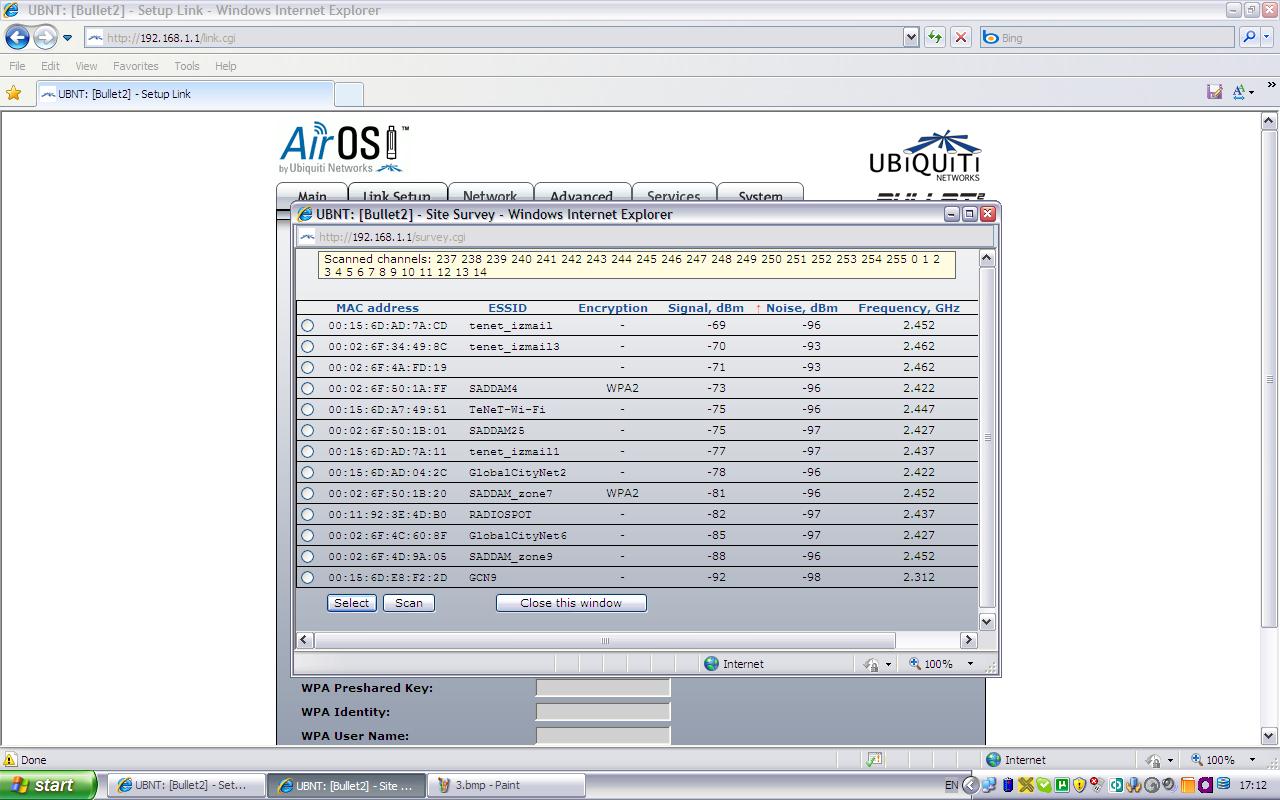Open the main window zoom level dropdown
Image resolution: width=1280 pixels, height=800 pixels.
(1251, 760)
